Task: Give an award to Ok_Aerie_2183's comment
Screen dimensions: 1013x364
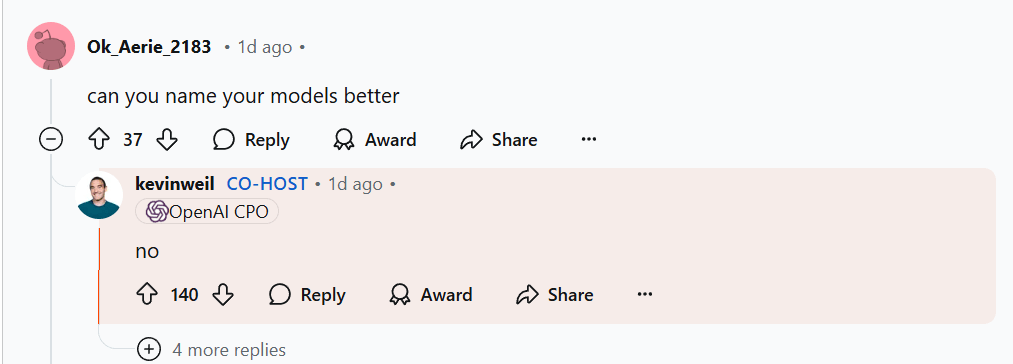Action: tap(375, 140)
